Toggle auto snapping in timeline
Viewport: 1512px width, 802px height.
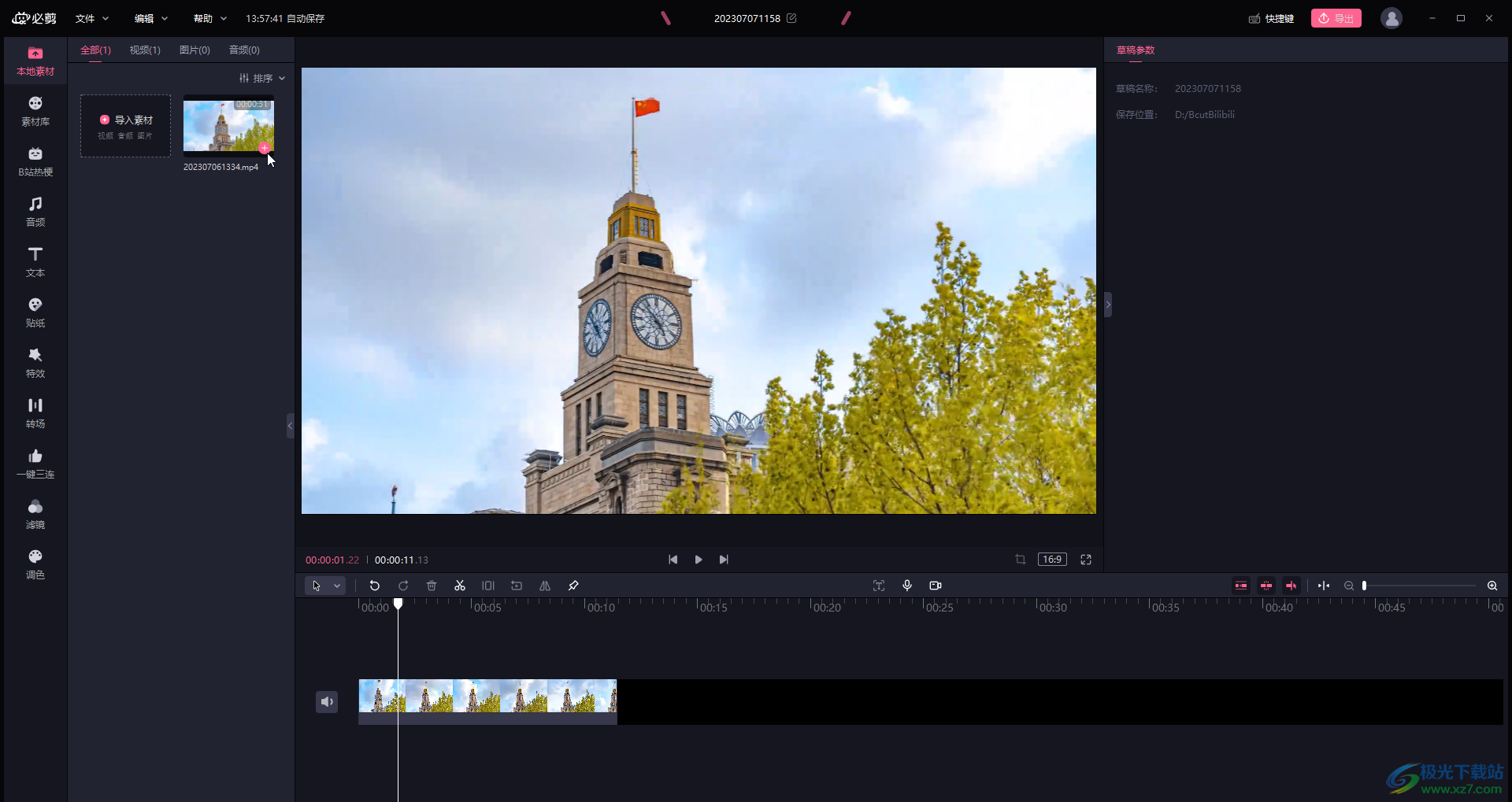(x=1266, y=586)
